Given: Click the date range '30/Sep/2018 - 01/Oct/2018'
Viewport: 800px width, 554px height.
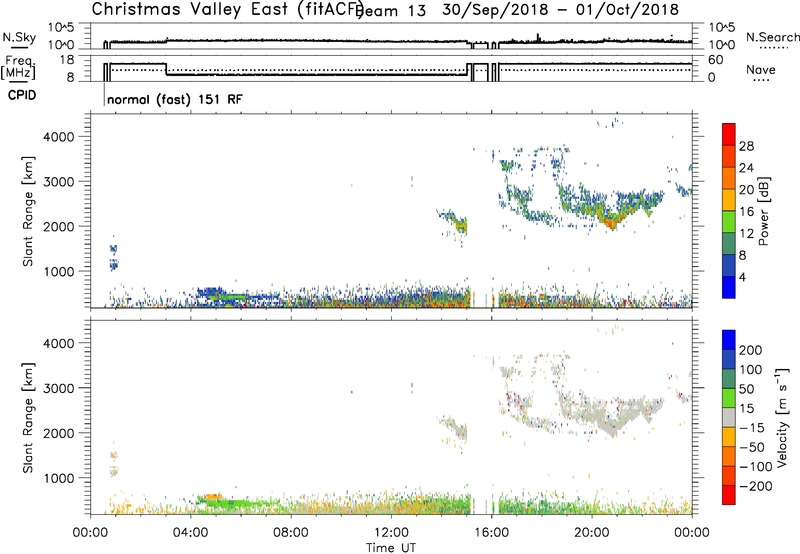Looking at the screenshot, I should [x=560, y=9].
